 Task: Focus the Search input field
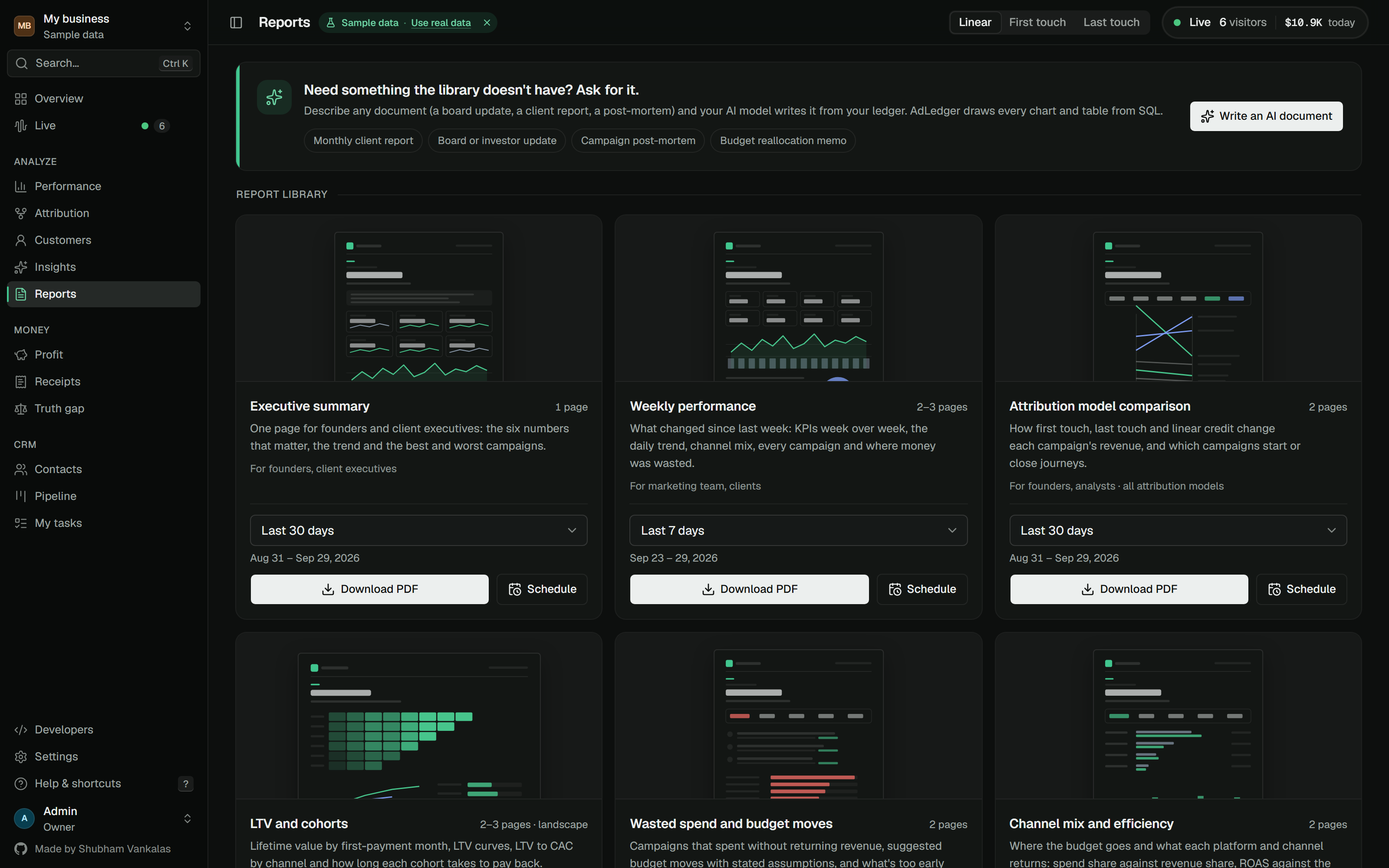pyautogui.click(x=103, y=63)
